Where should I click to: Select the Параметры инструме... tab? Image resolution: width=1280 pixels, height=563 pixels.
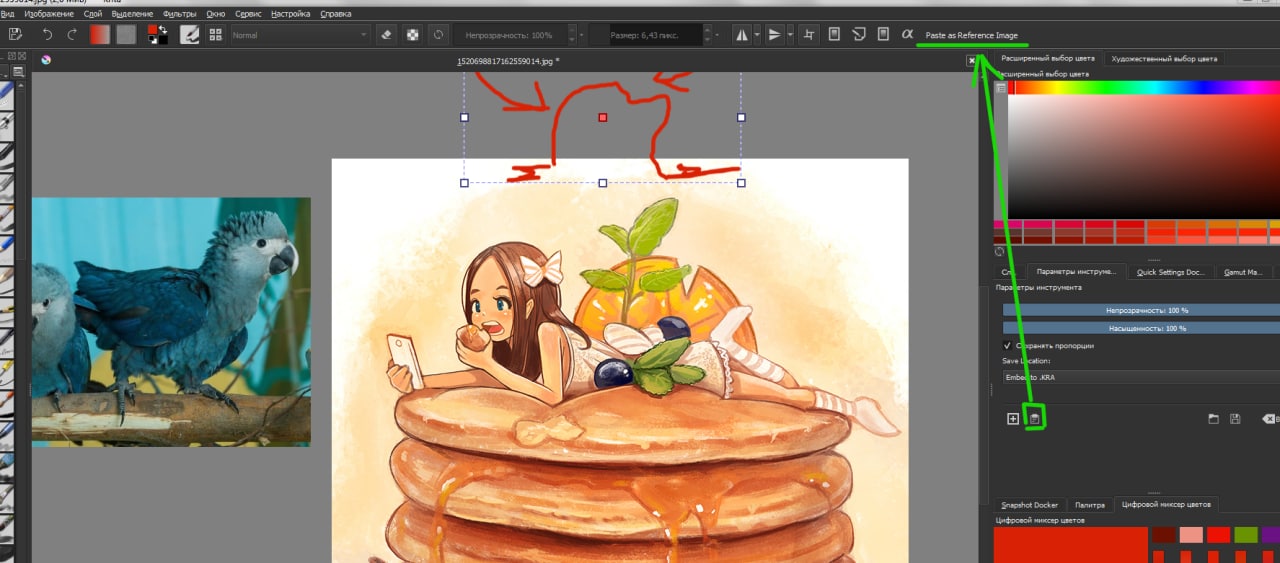1078,272
